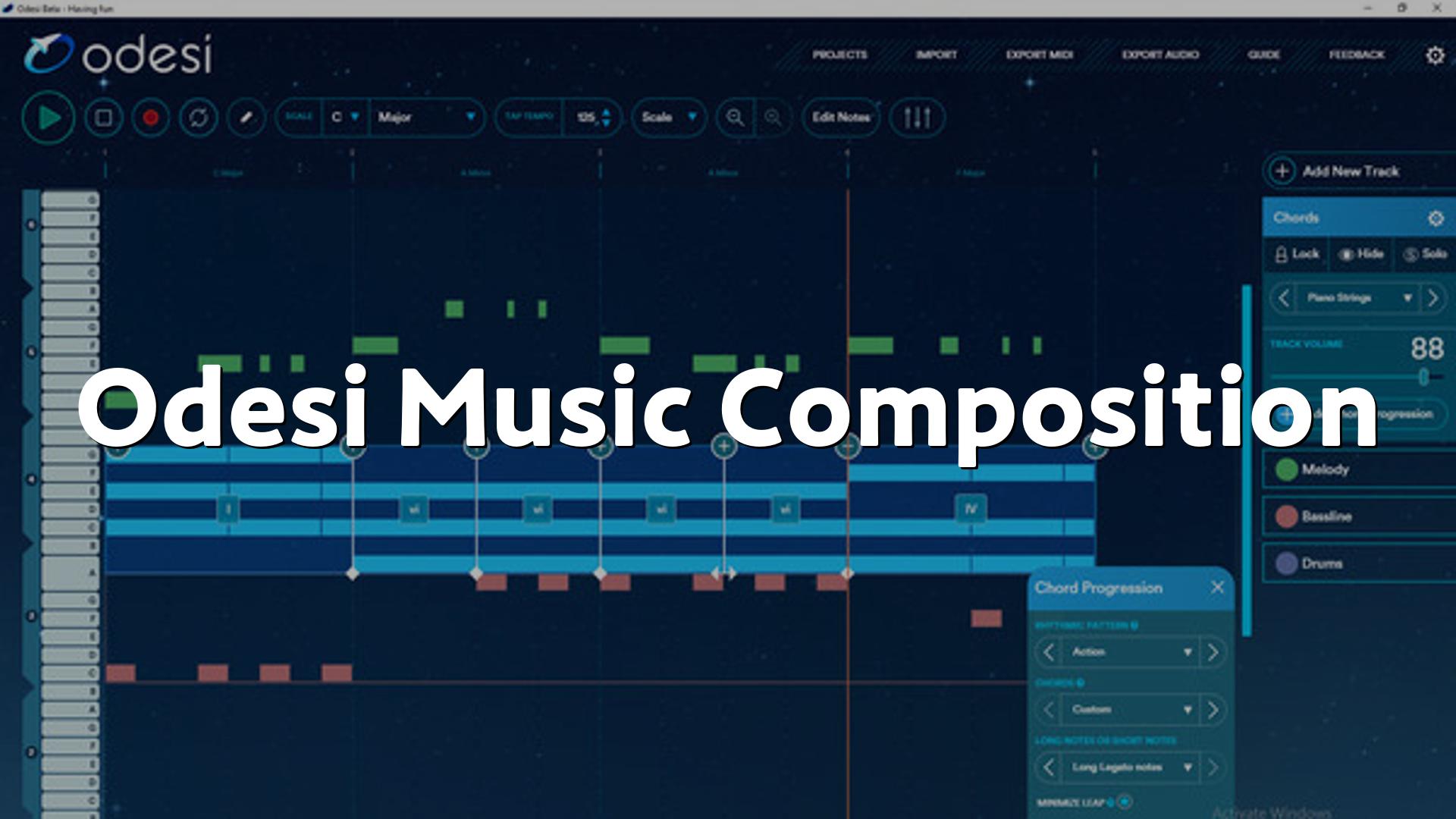Select previous instrument before Piano Strings
The image size is (1456, 819).
click(x=1283, y=298)
